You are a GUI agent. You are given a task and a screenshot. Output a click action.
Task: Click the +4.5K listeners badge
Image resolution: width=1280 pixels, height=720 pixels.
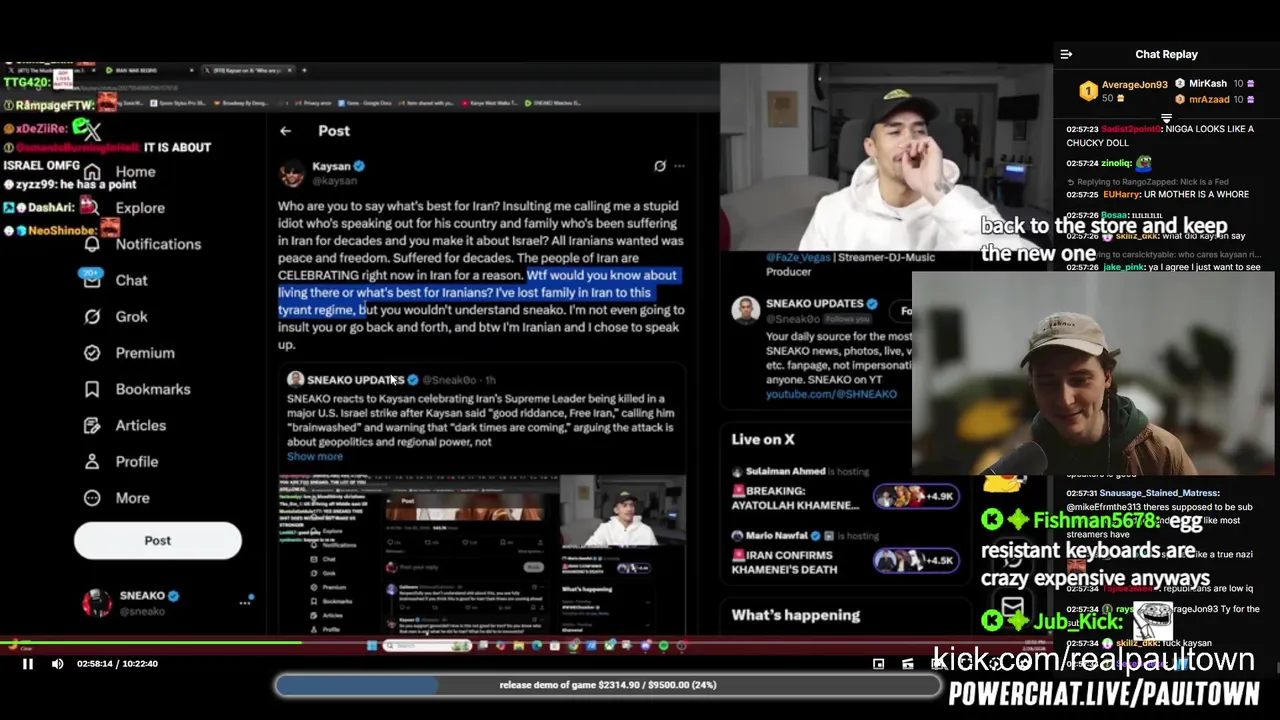(x=915, y=560)
